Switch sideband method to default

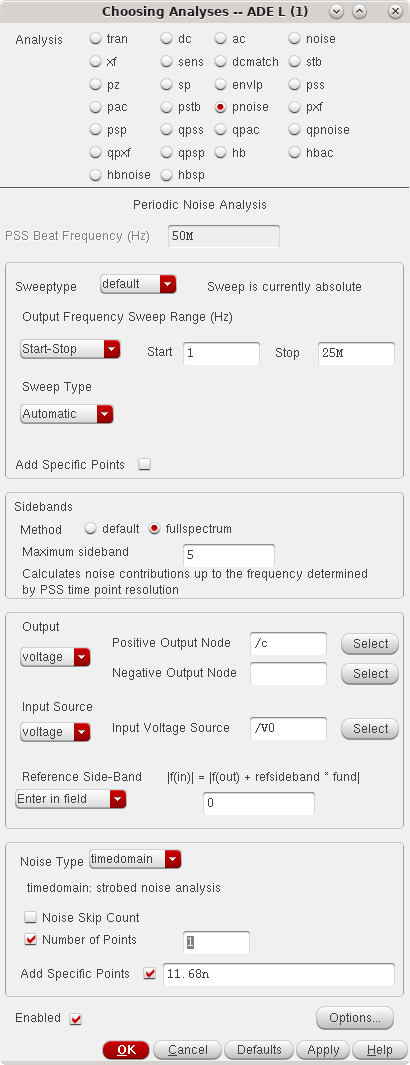(x=91, y=528)
